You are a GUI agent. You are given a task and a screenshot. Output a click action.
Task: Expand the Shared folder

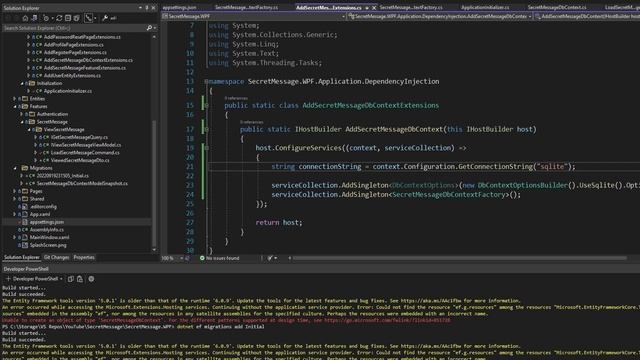(15, 199)
